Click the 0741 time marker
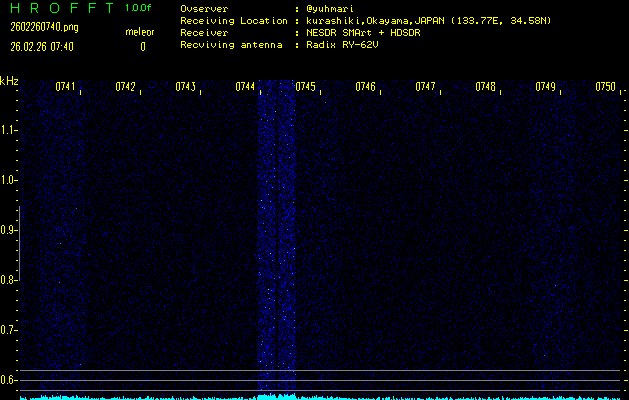Screen dimensions: 629x400 [66, 87]
